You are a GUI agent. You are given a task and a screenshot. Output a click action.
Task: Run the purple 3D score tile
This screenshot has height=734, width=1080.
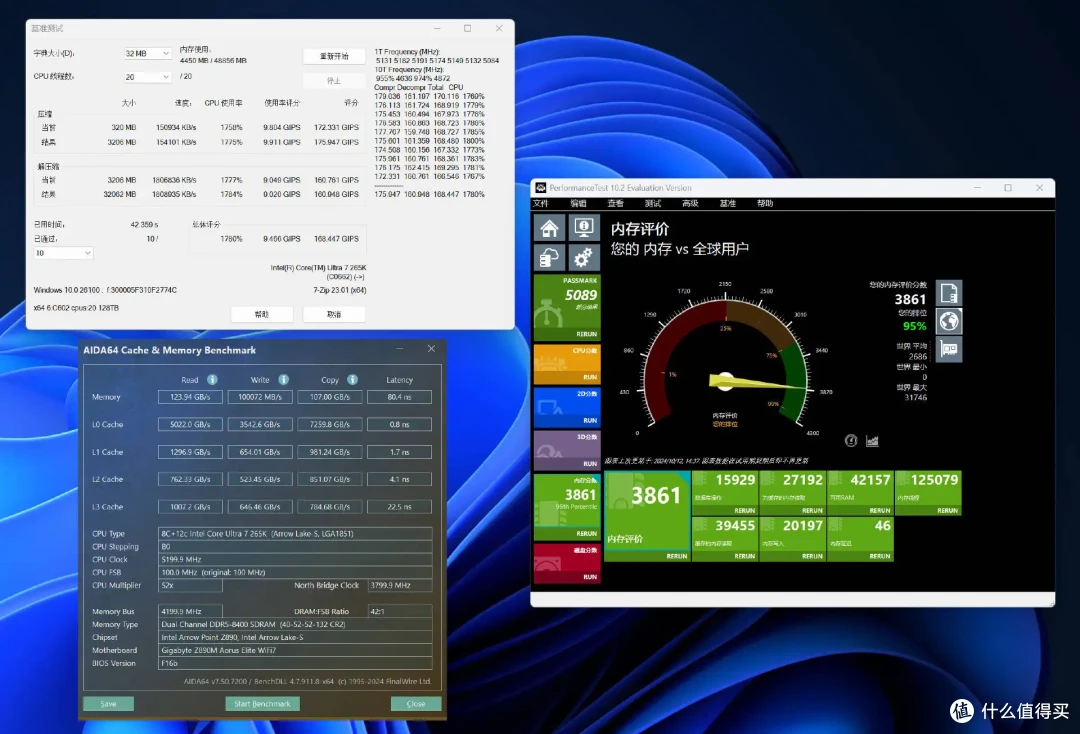coord(590,463)
